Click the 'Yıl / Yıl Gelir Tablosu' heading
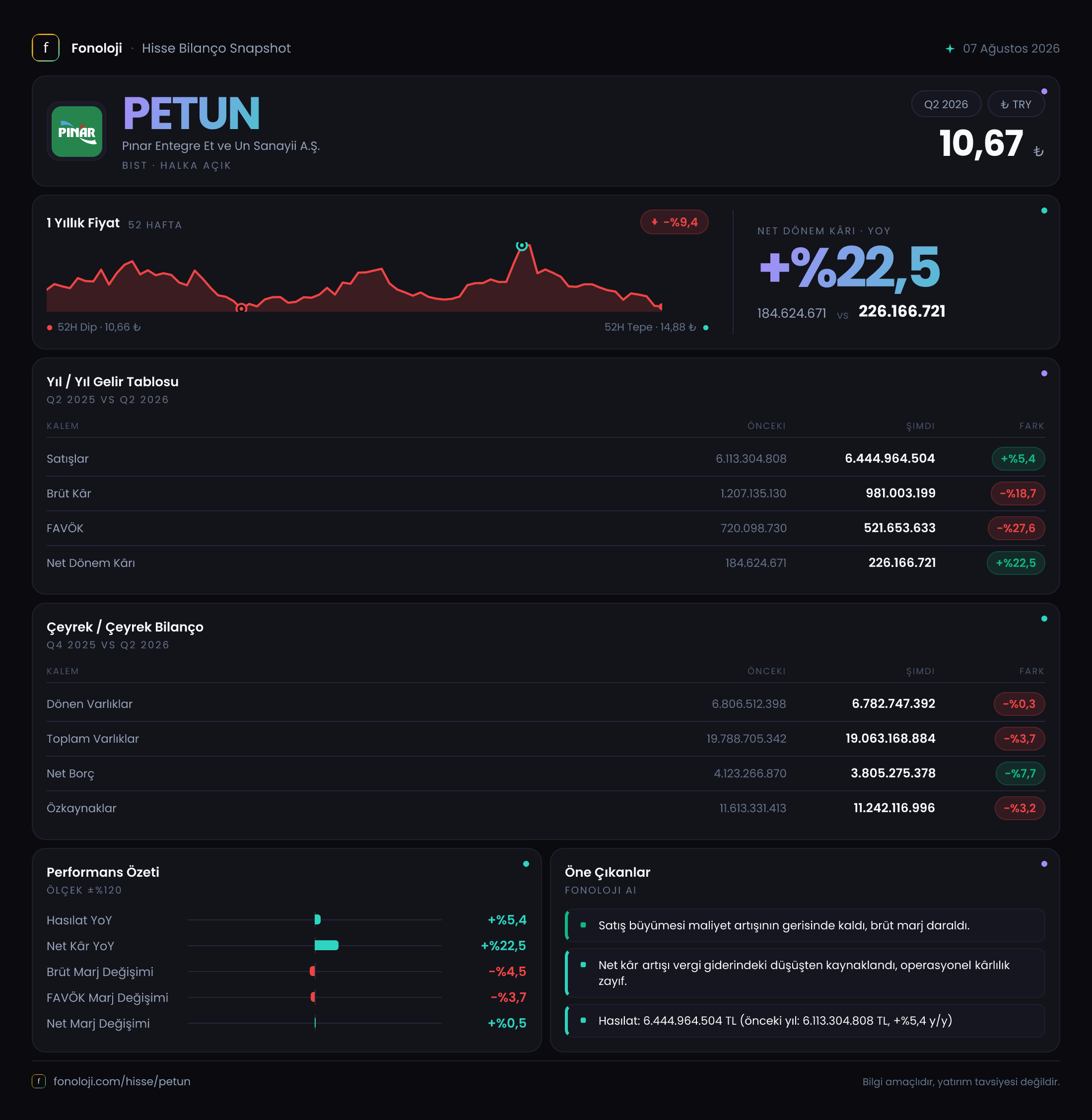 click(x=112, y=382)
